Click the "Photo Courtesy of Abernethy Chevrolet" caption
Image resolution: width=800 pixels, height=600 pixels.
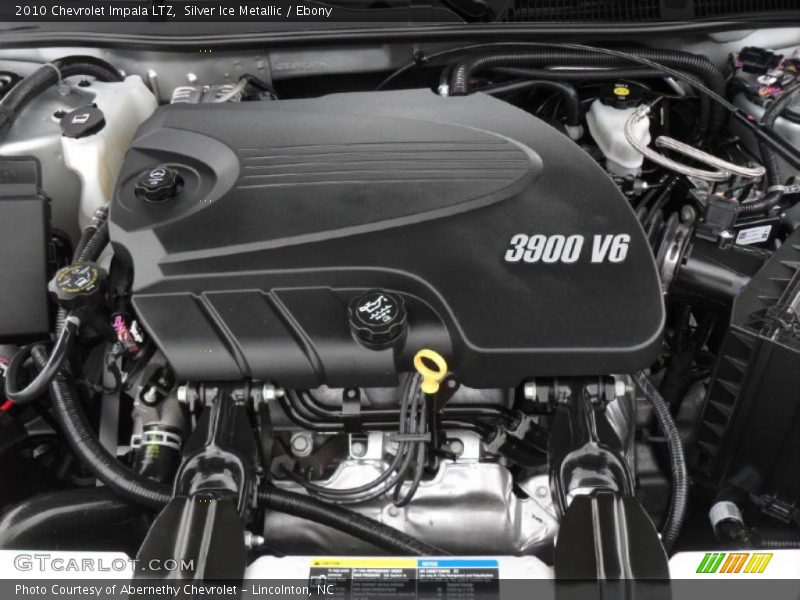coord(126,590)
